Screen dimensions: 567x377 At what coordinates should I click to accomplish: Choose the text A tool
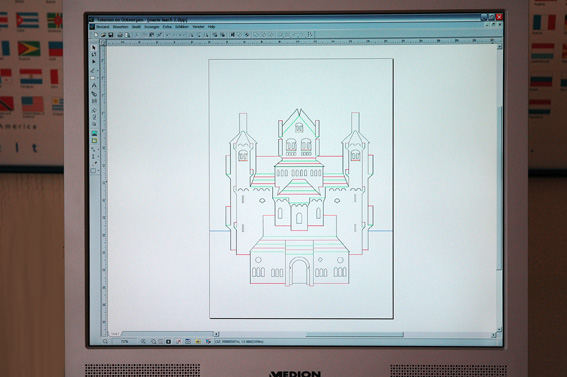tap(94, 85)
